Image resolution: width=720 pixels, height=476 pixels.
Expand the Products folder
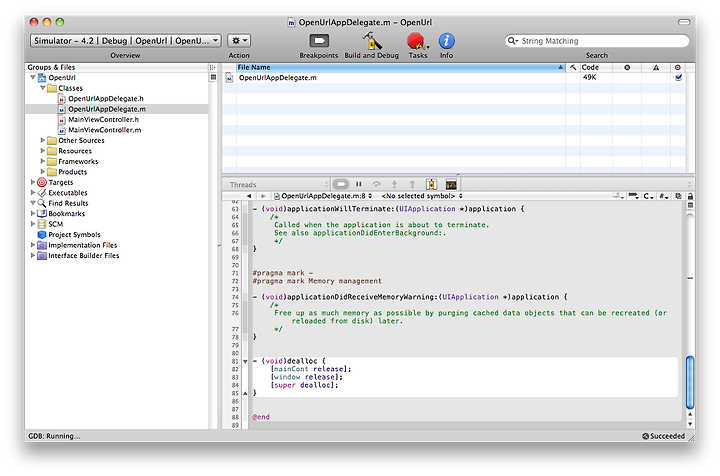[43, 172]
